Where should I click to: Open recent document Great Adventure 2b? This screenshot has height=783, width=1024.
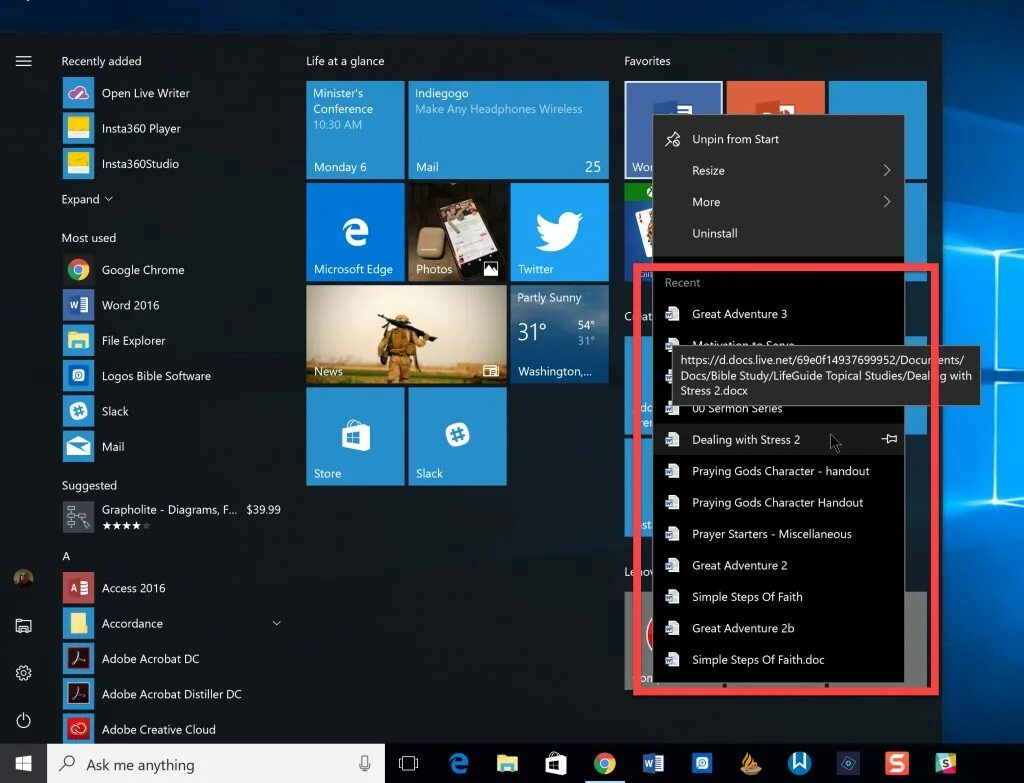778,628
